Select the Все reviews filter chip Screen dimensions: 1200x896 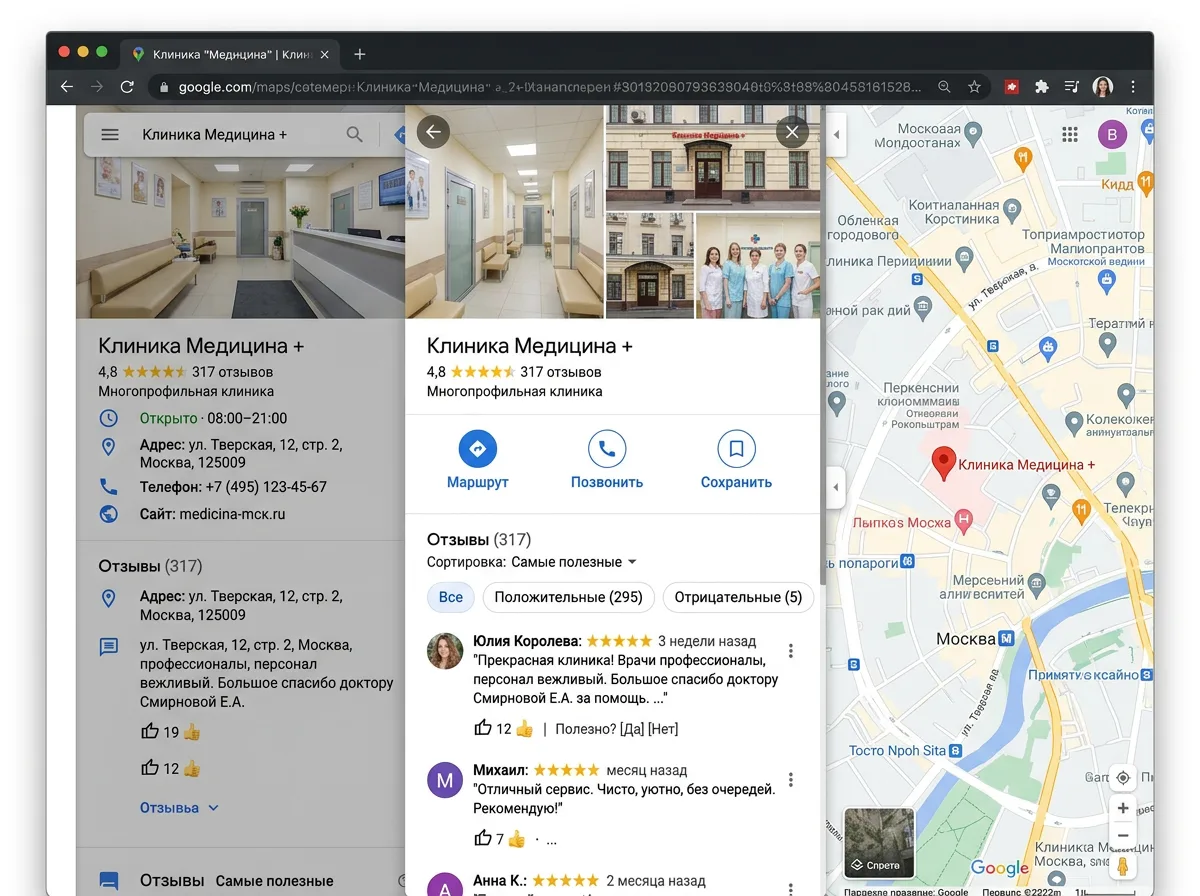[451, 597]
